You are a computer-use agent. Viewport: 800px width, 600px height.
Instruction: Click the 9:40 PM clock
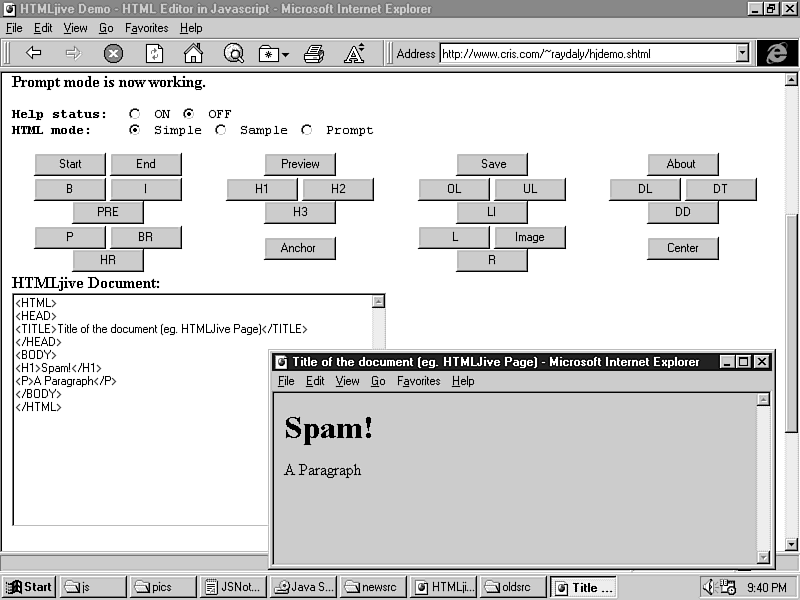click(767, 587)
